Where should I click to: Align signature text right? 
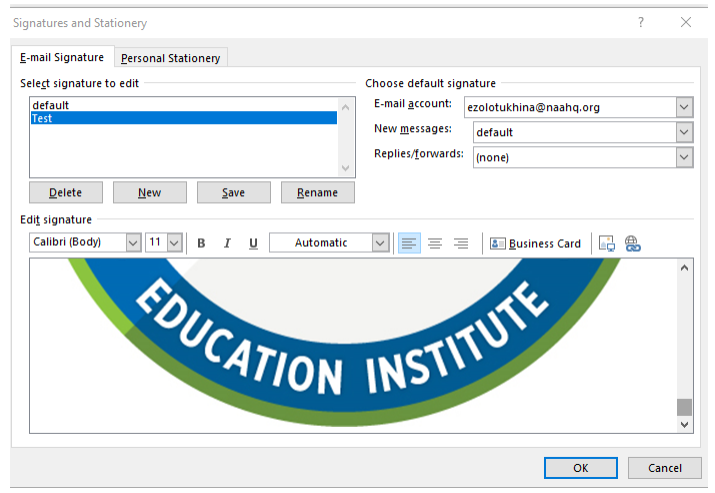(461, 243)
